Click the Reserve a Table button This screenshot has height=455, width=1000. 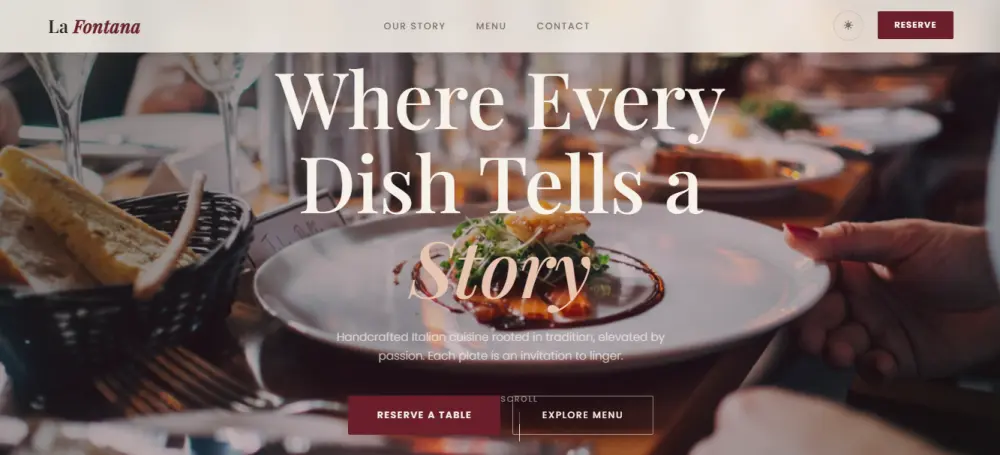pyautogui.click(x=424, y=415)
